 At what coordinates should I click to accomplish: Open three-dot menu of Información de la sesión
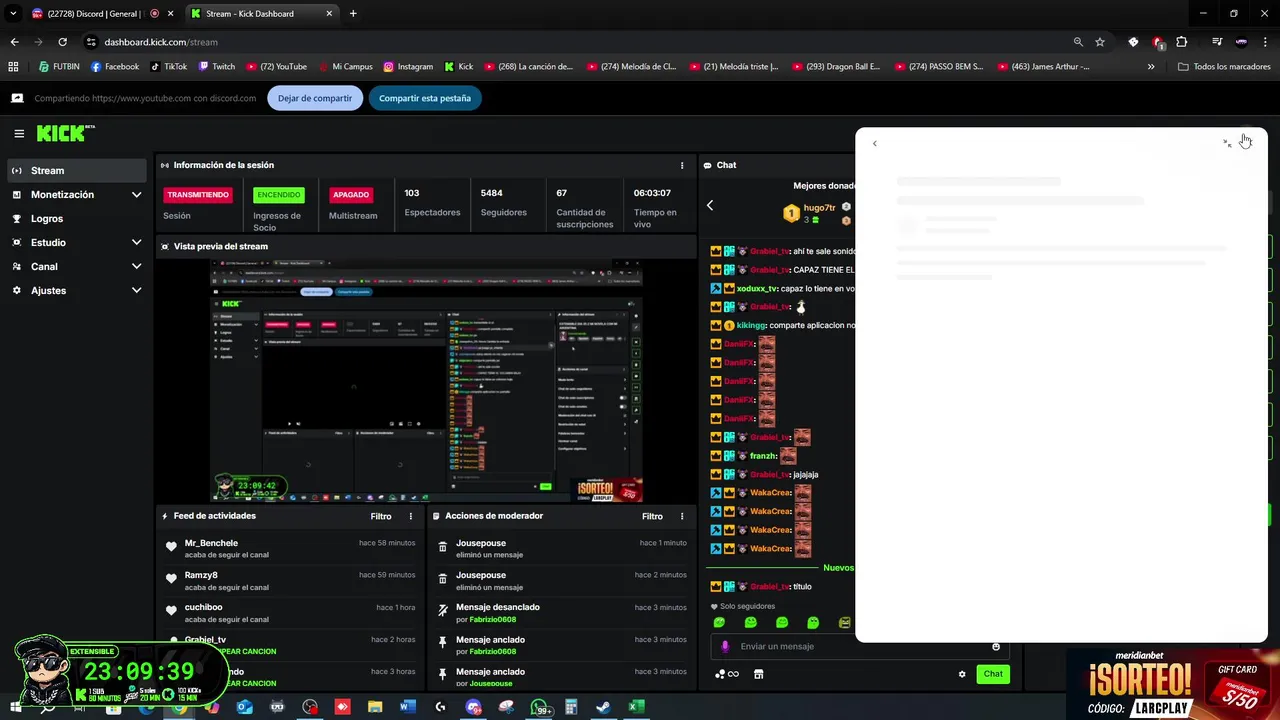(x=682, y=165)
